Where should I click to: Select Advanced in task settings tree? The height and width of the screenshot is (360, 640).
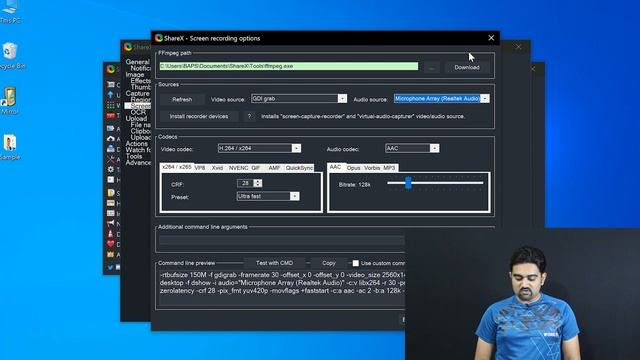pos(138,162)
